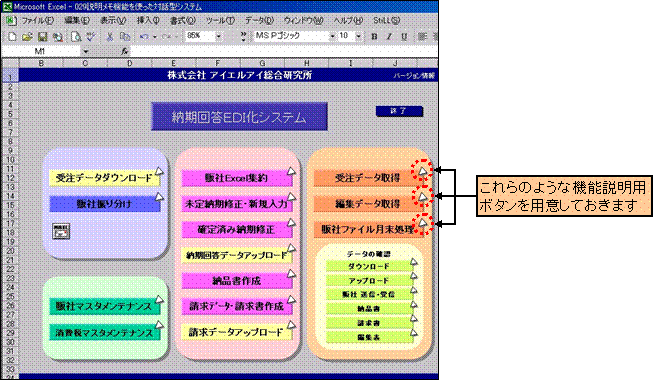Click the small form icon under 販社振り分け
This screenshot has width=653, height=381.
(61, 231)
